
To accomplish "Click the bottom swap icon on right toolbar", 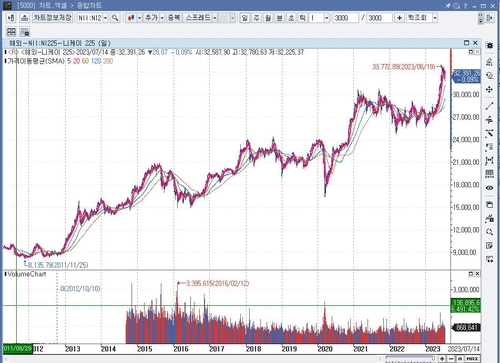I will (489, 259).
